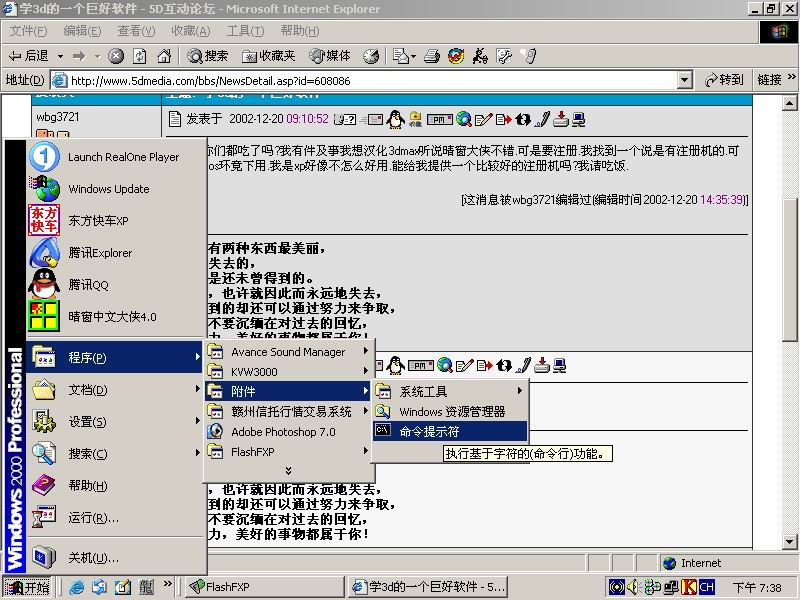800x600 pixels.
Task: Click the Refresh page icon
Action: (x=140, y=56)
